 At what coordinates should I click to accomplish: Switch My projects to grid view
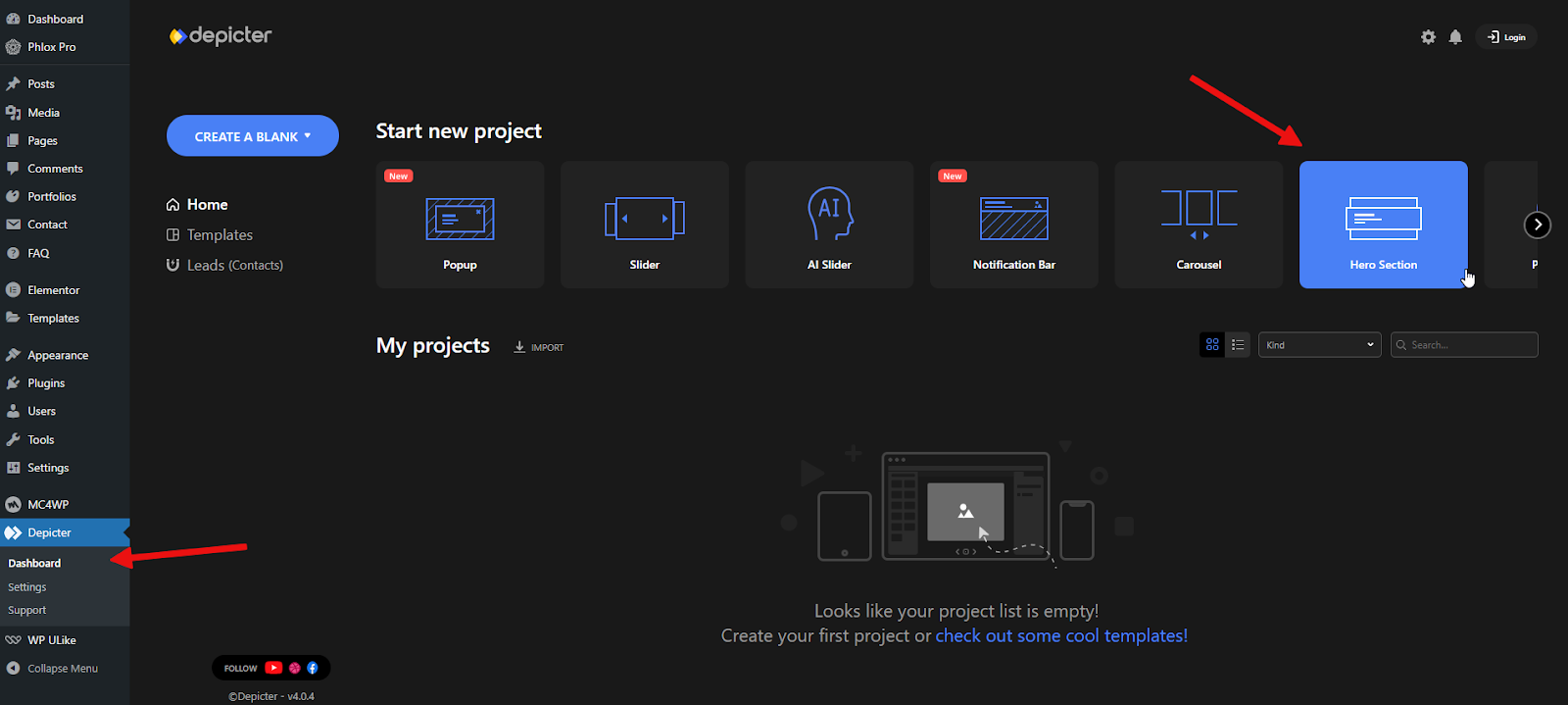(1212, 345)
